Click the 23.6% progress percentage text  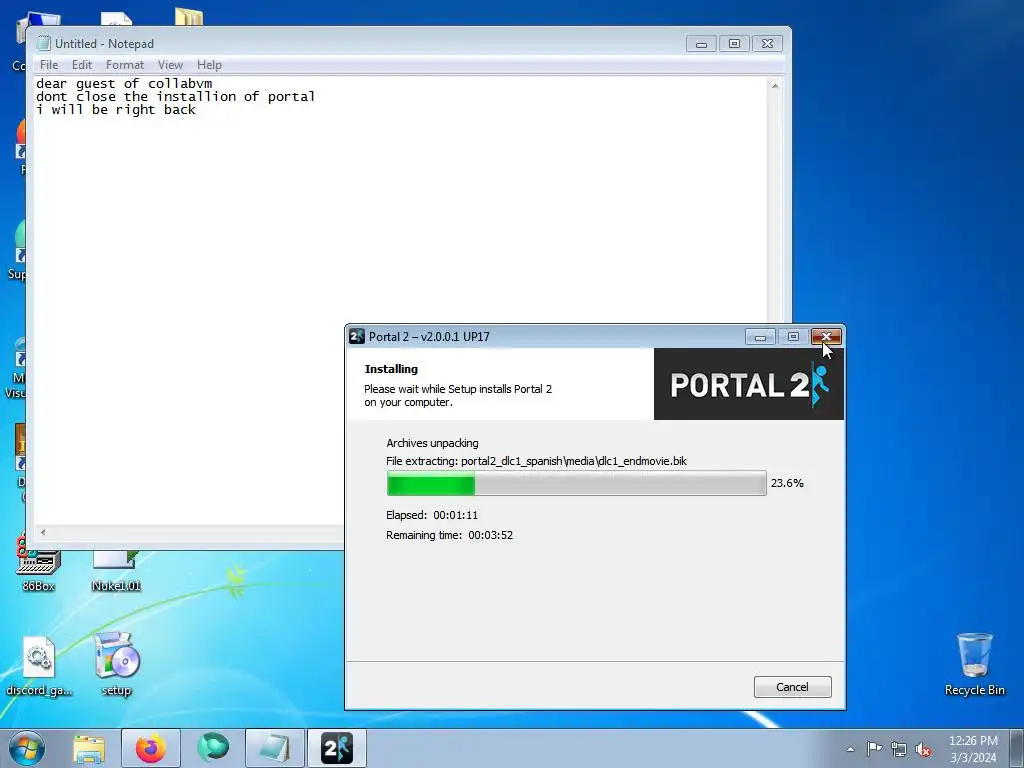coord(787,483)
